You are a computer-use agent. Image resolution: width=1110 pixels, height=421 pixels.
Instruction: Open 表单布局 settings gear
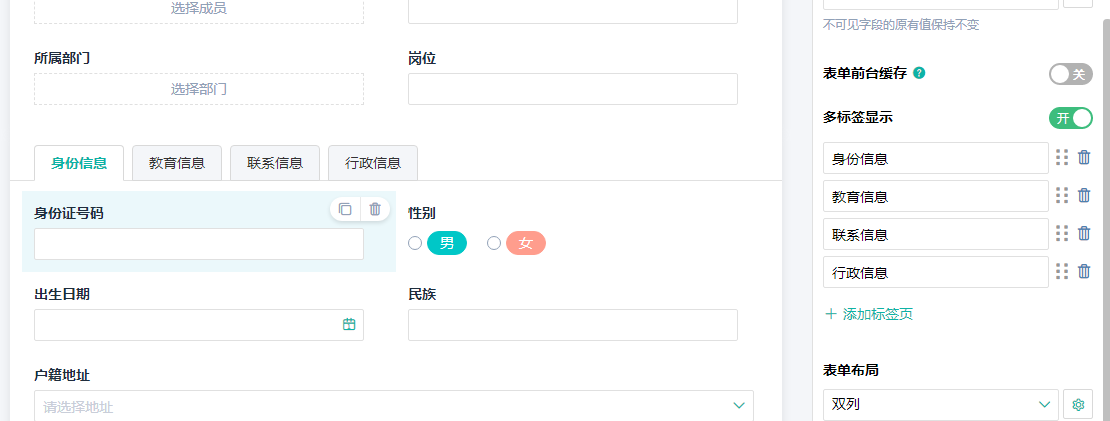point(1078,405)
